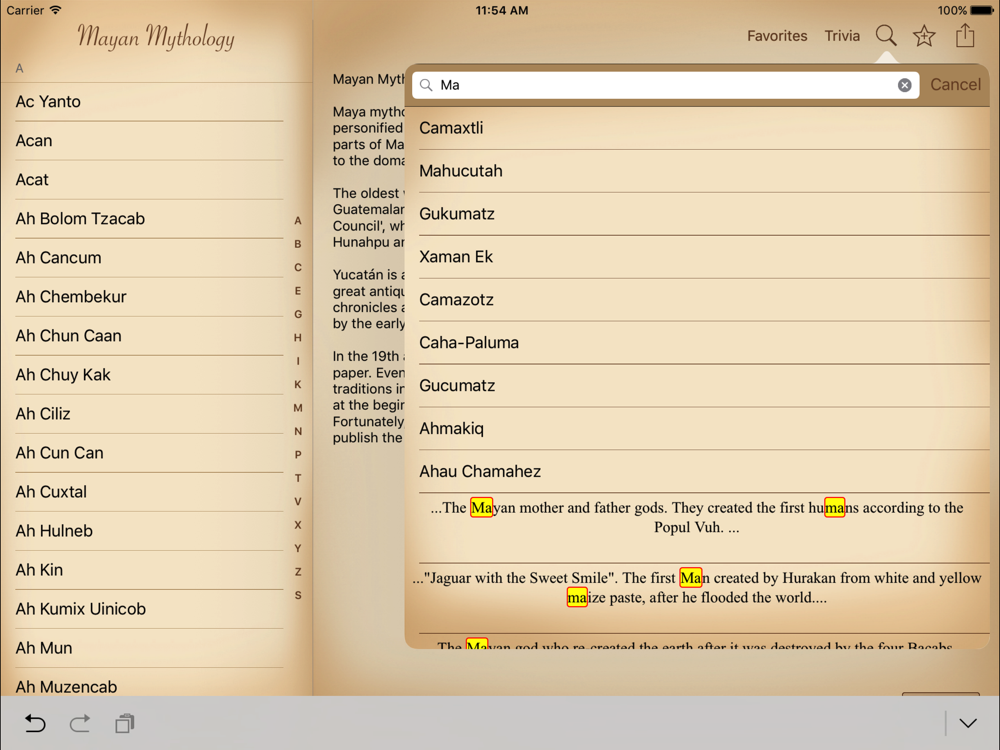1000x750 pixels.
Task: Open Ah Cun Can entry
Action: pos(149,453)
